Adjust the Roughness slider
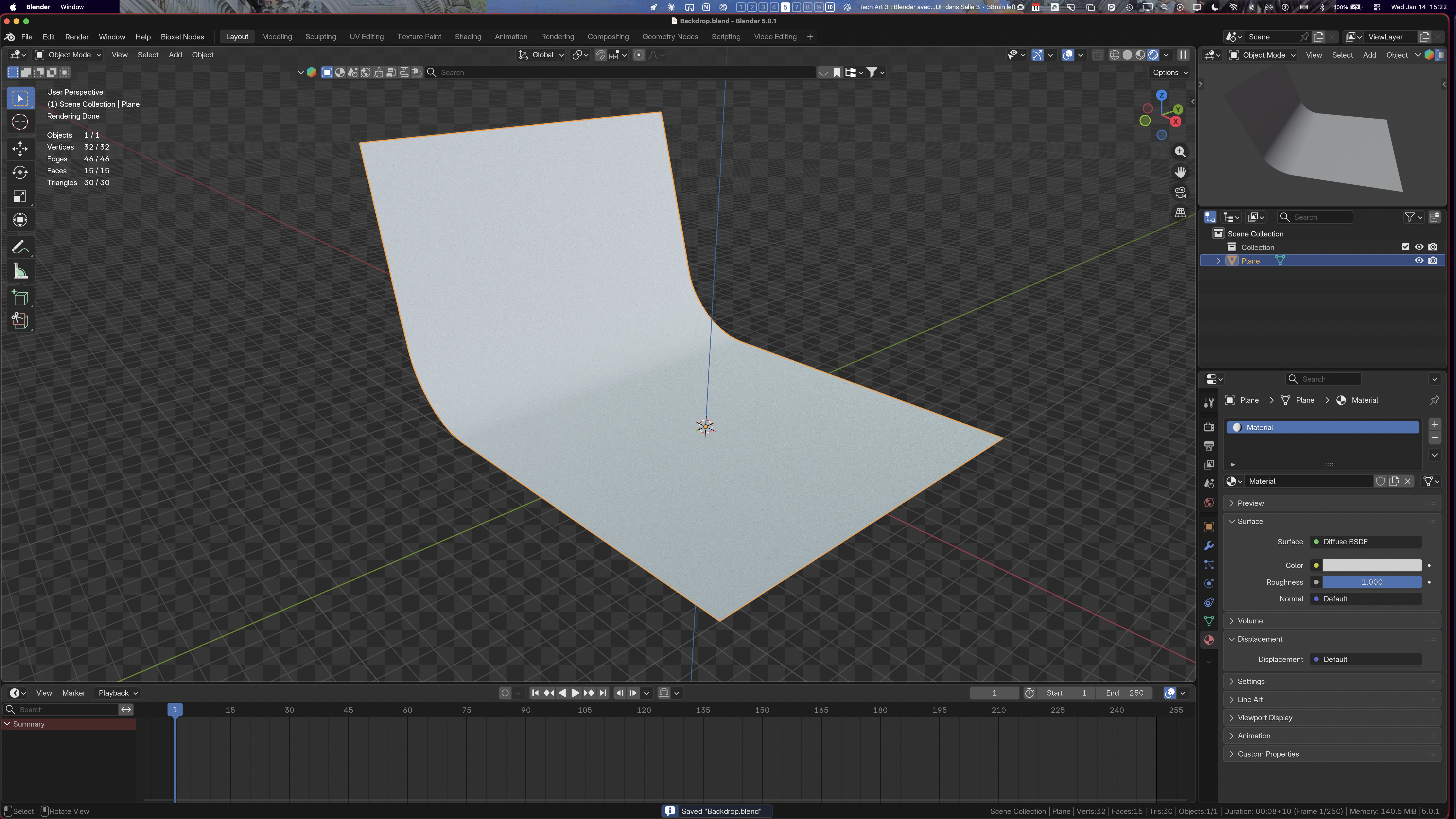The width and height of the screenshot is (1456, 819). [1372, 582]
